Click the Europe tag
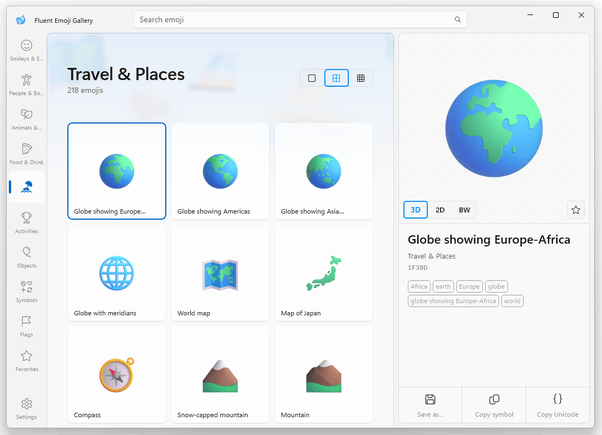The image size is (602, 435). coord(469,286)
